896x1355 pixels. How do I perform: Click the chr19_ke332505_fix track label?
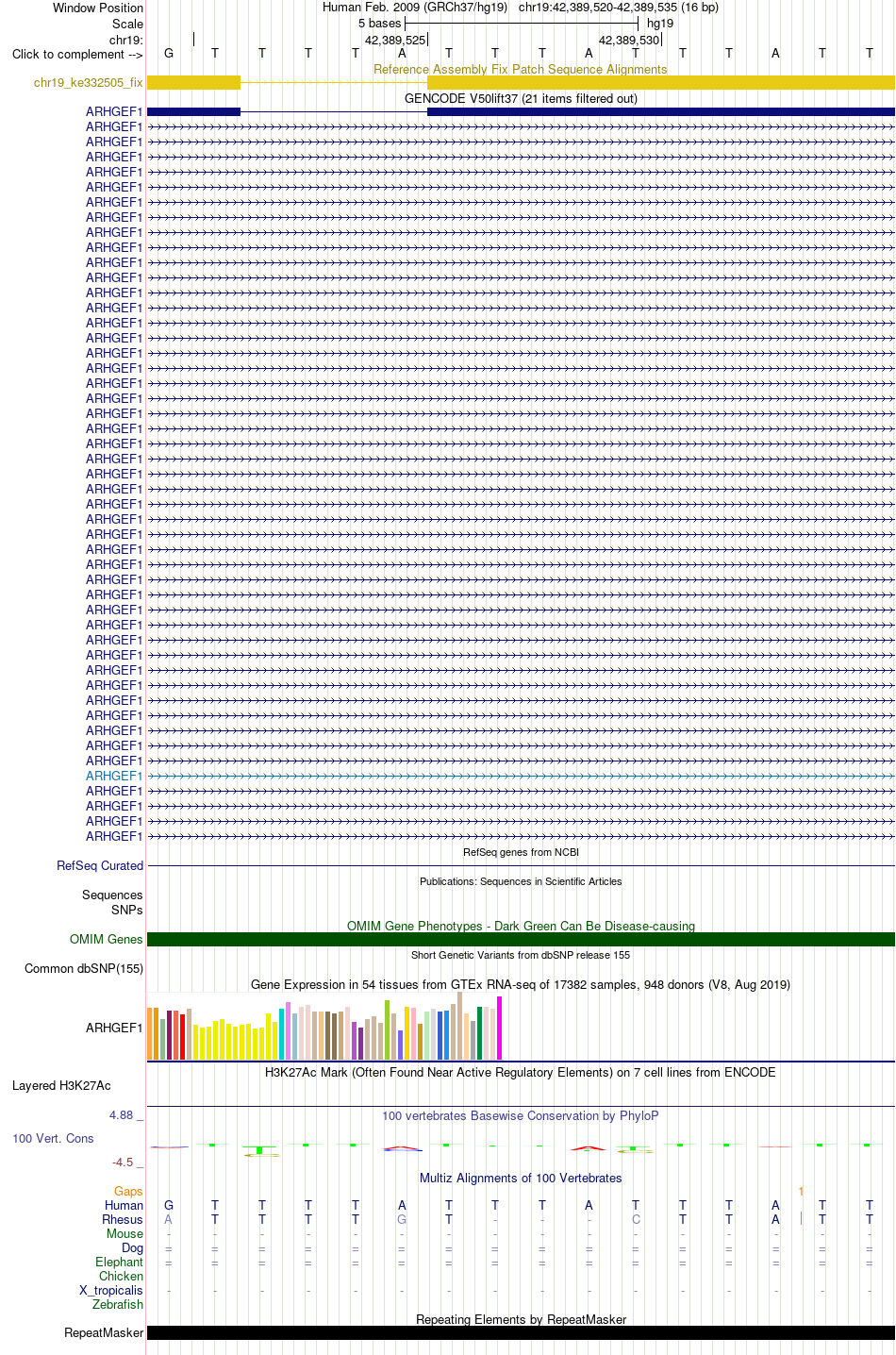click(88, 83)
